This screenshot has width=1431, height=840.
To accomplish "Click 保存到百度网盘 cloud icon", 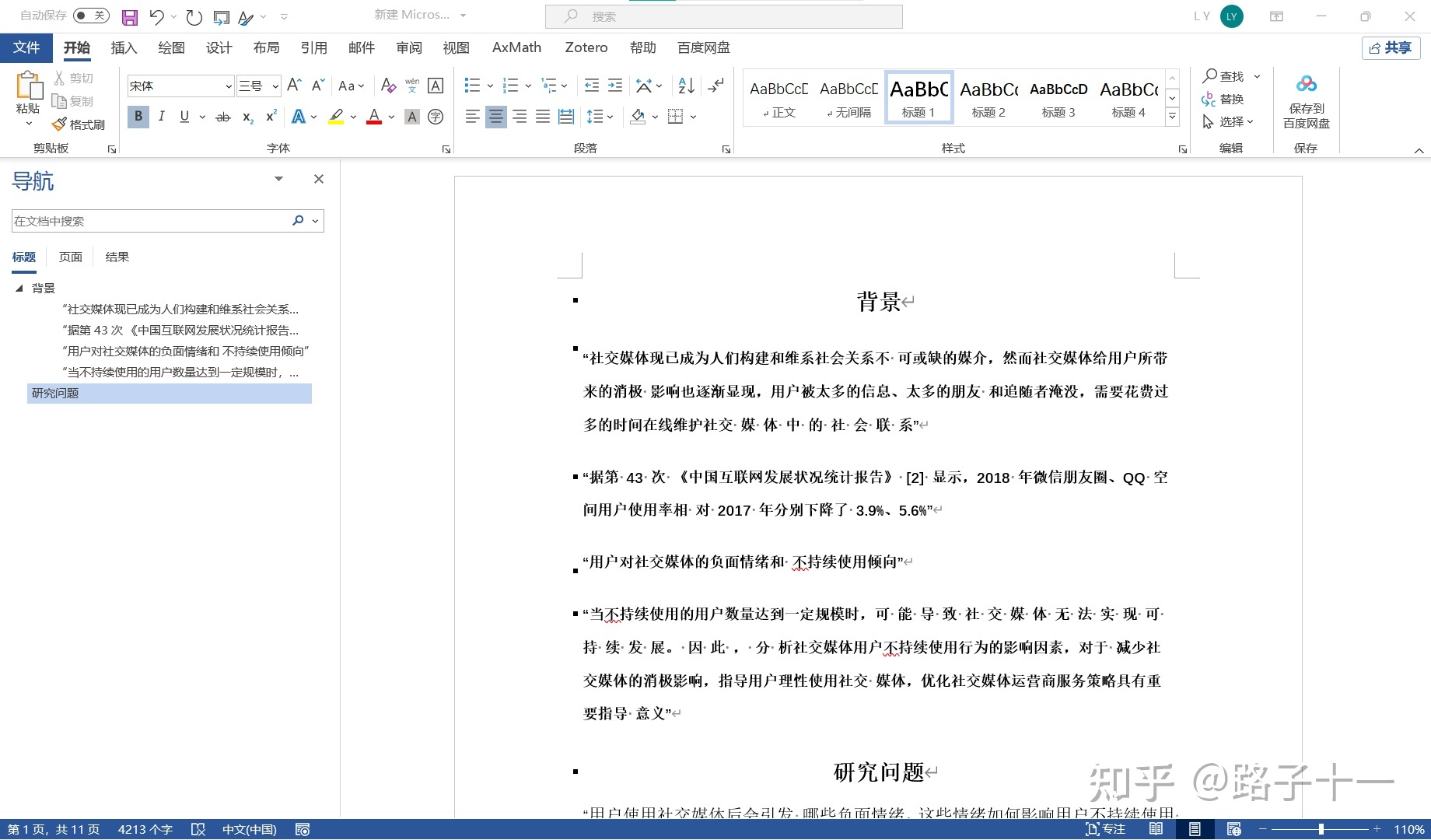I will coord(1307,84).
